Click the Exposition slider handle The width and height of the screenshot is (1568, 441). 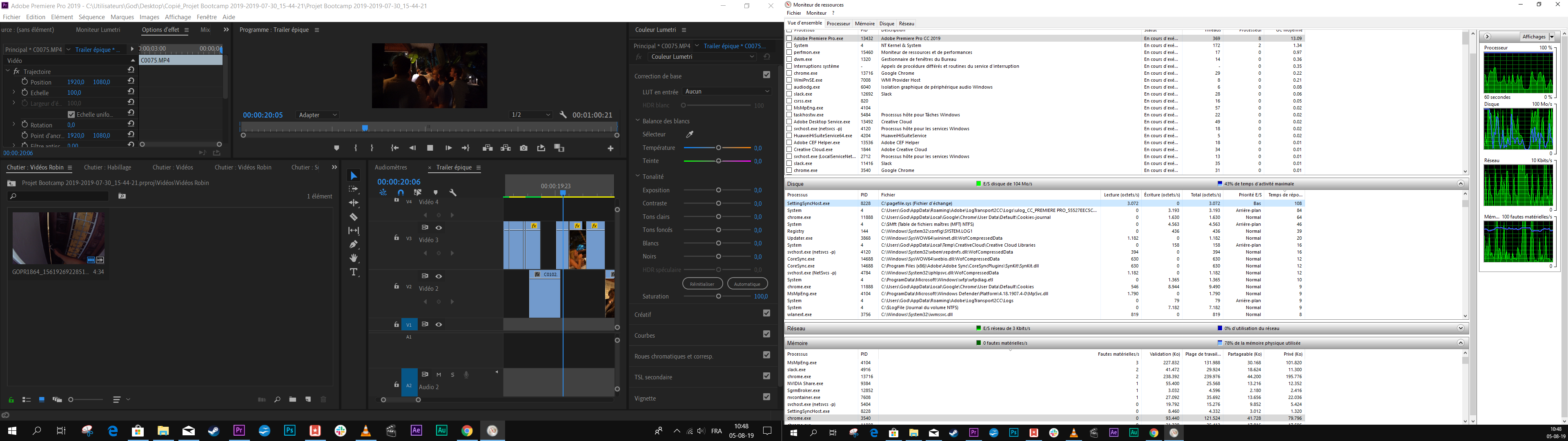[x=718, y=190]
